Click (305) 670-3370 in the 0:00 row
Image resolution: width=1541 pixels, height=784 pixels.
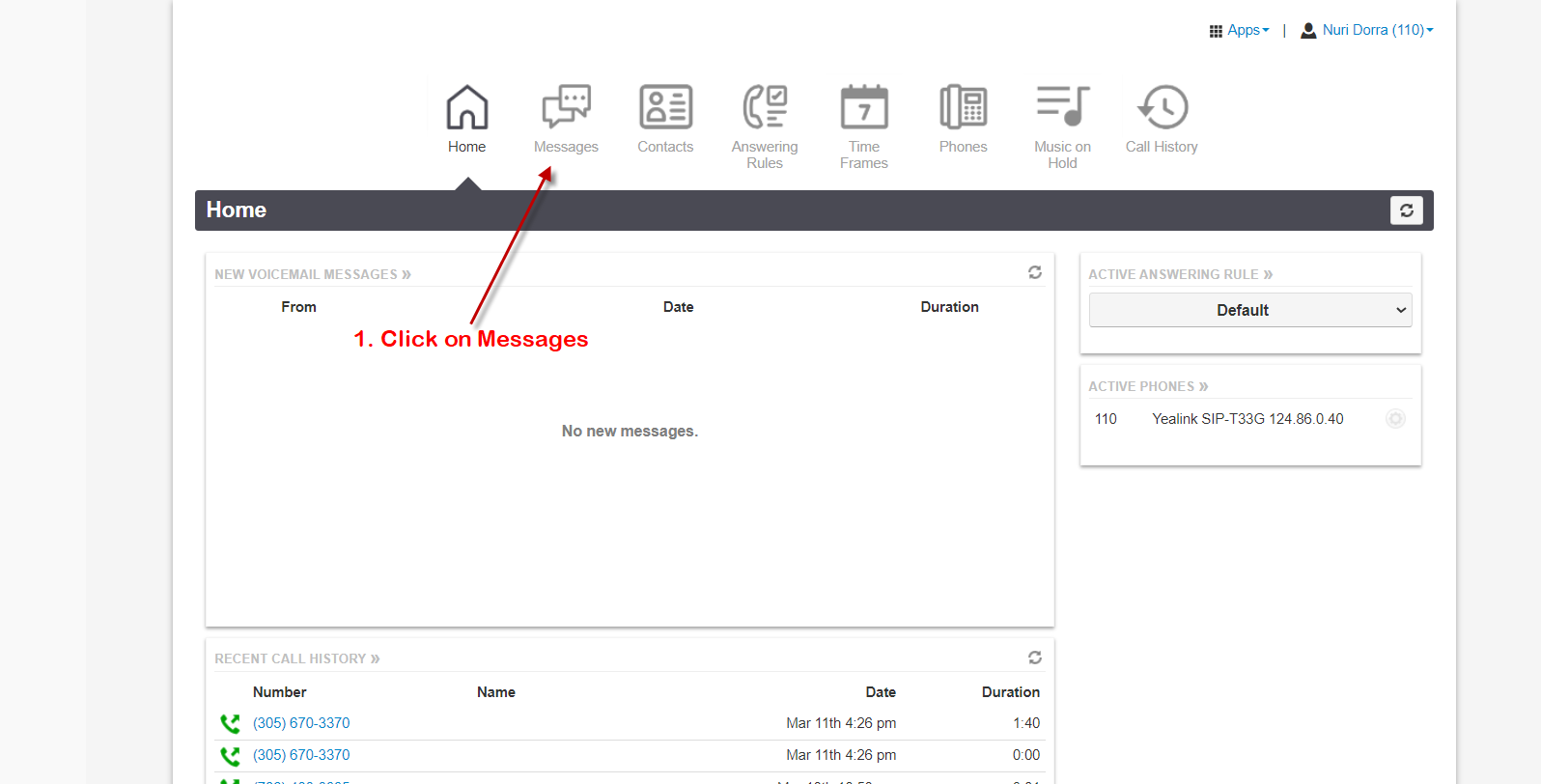pos(301,755)
